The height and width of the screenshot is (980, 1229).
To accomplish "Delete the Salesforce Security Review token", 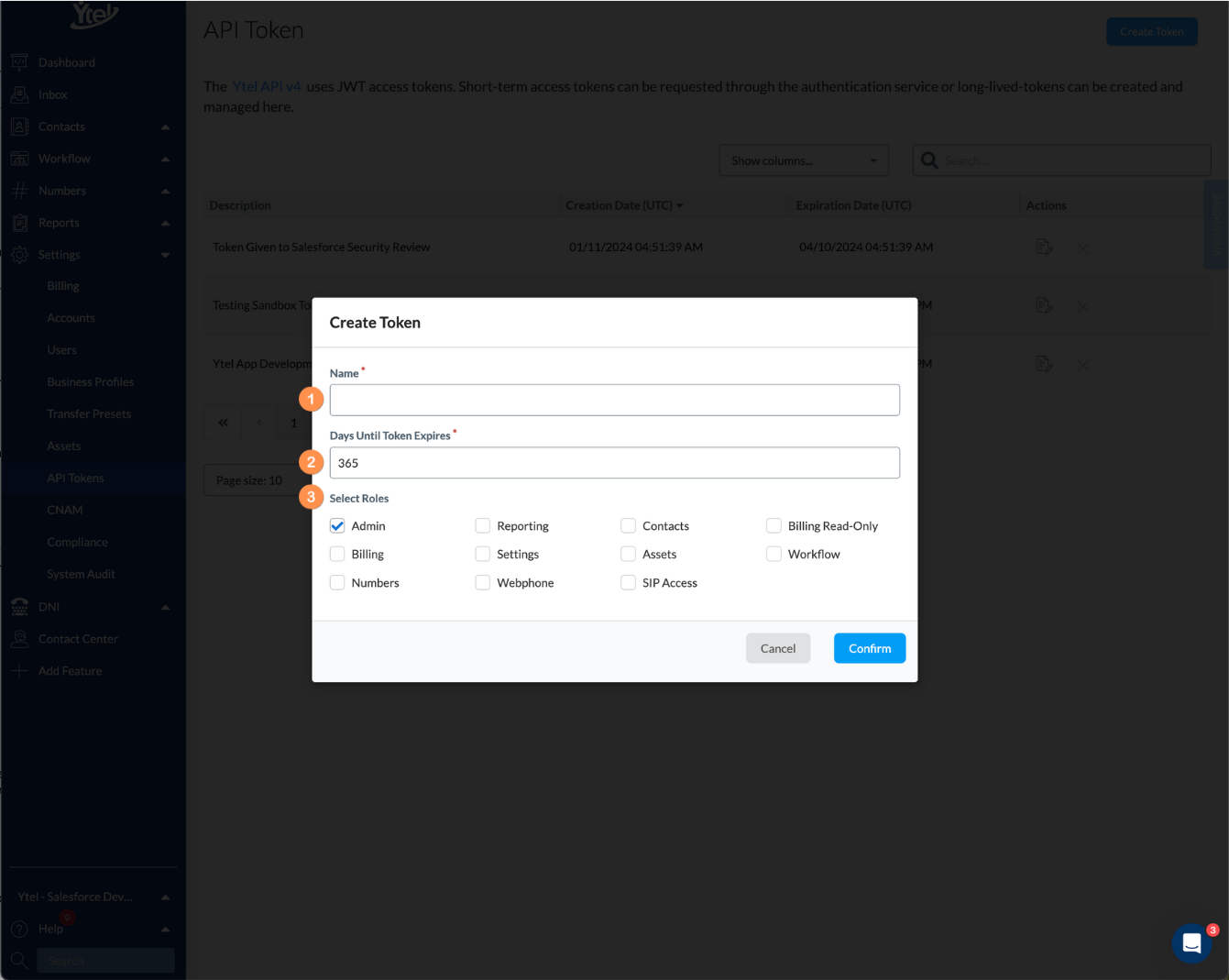I will coord(1083,248).
